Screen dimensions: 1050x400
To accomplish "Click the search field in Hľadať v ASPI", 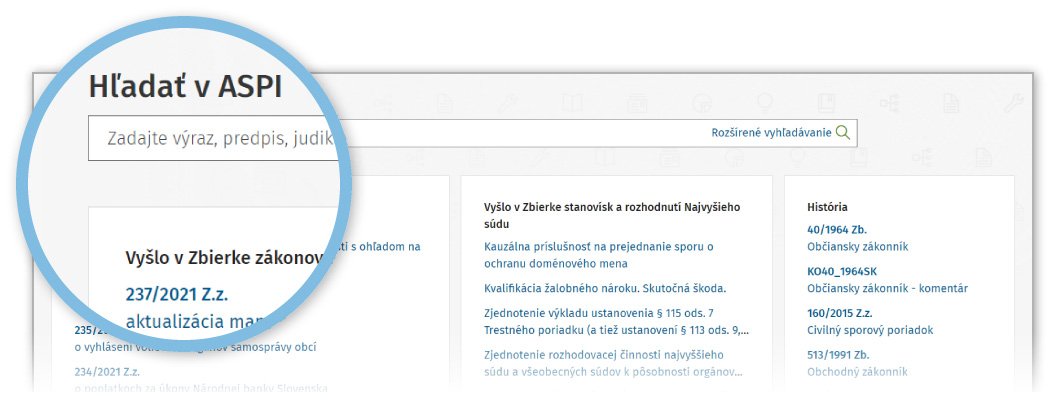I will click(x=400, y=134).
